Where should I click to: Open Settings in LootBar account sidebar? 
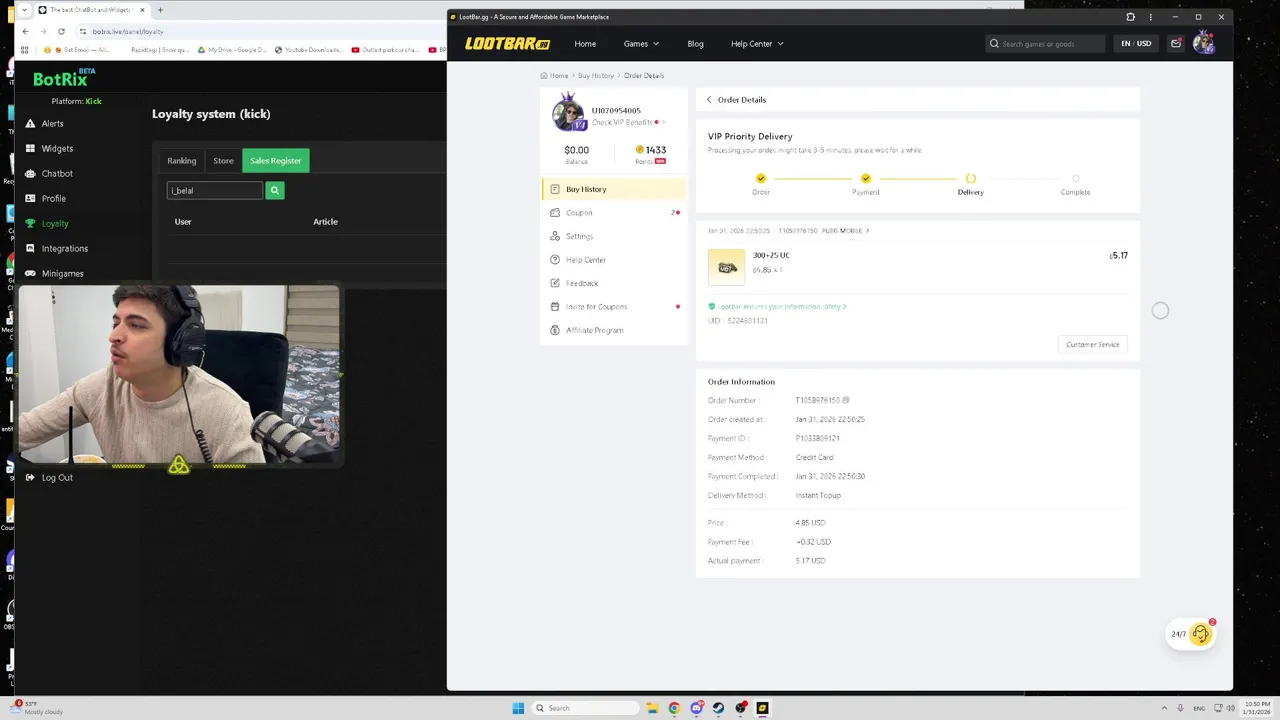tap(614, 236)
